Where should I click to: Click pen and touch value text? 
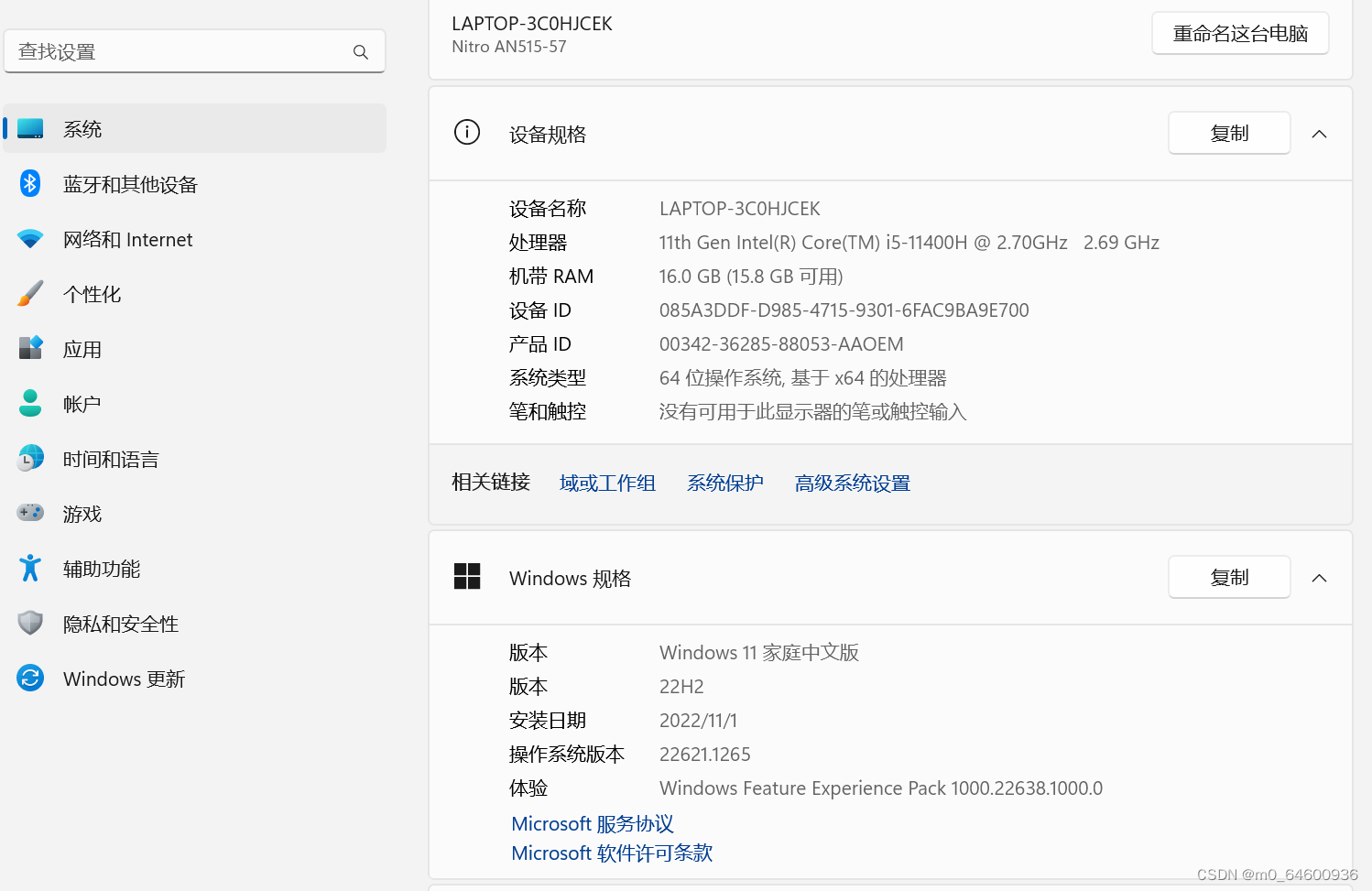pyautogui.click(x=813, y=412)
